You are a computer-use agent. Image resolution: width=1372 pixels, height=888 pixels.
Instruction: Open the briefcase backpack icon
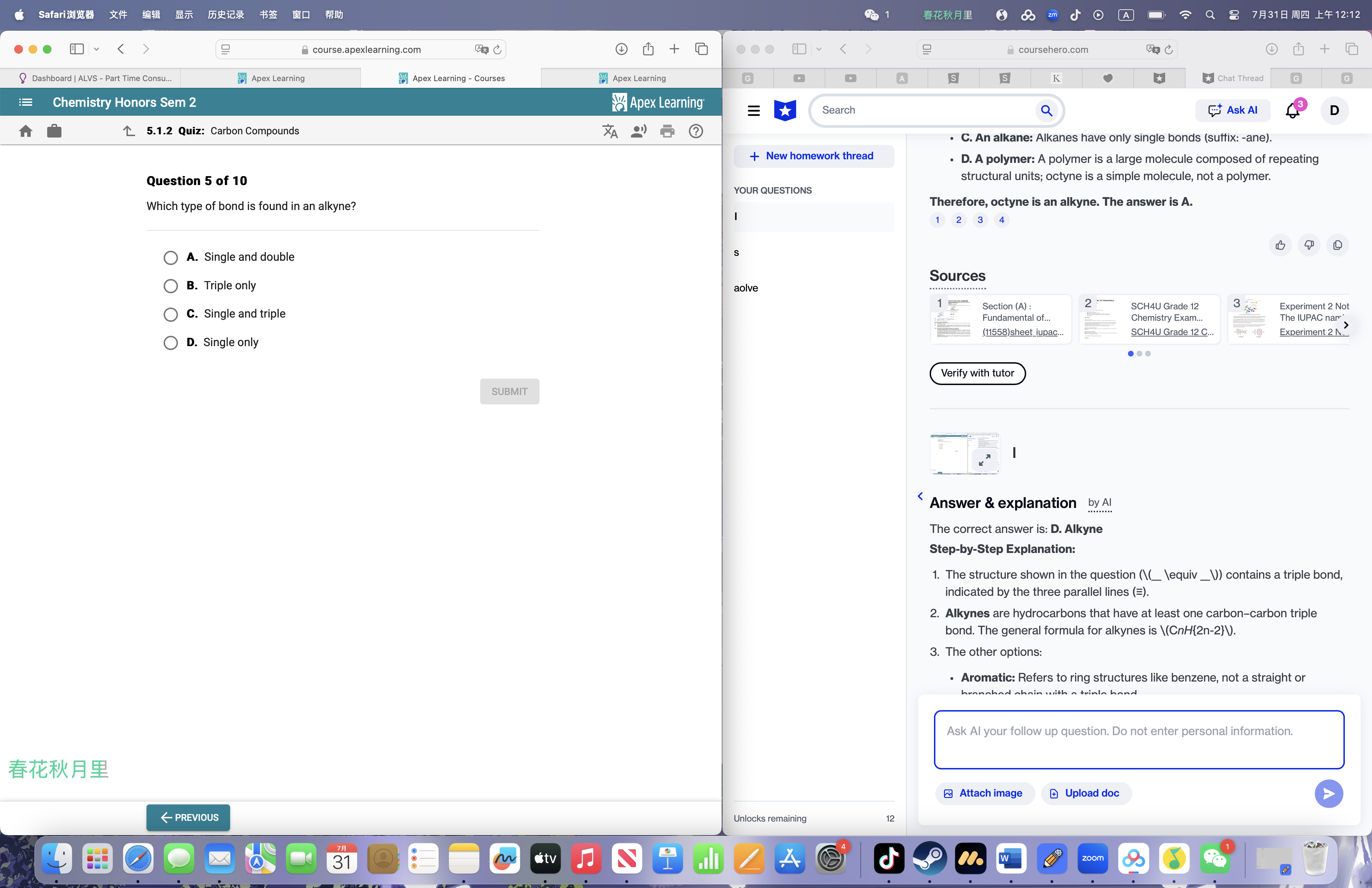(x=54, y=131)
